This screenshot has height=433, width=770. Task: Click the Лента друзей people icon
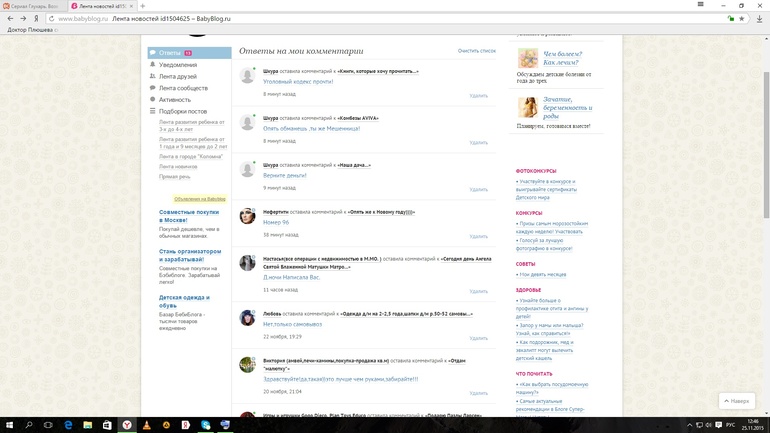153,76
